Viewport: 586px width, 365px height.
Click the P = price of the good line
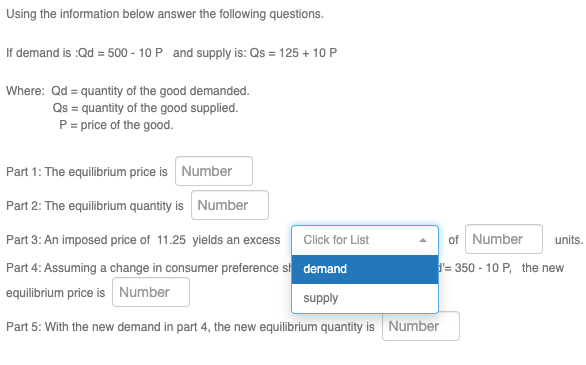click(116, 125)
